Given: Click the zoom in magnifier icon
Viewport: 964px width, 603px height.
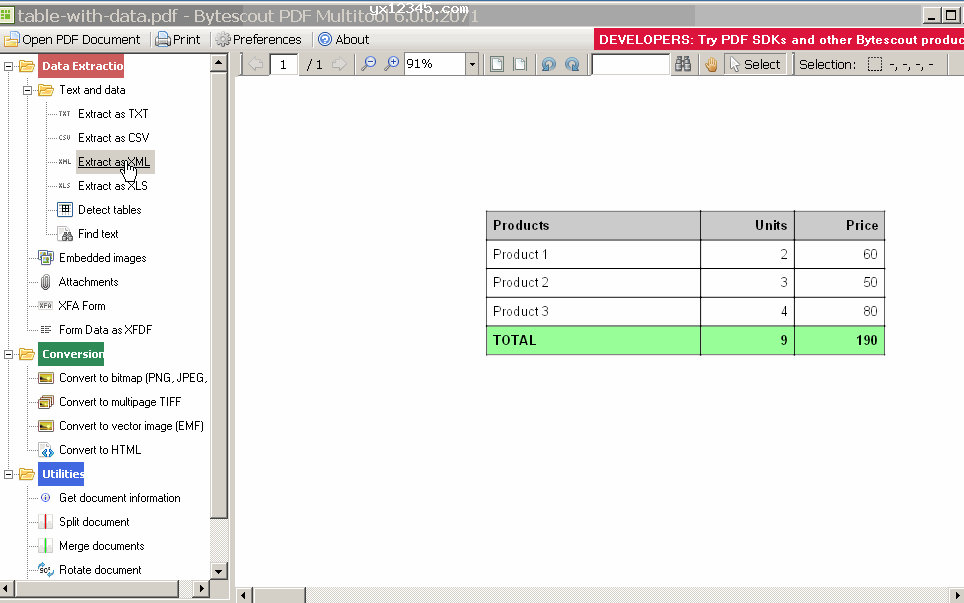Looking at the screenshot, I should 391,64.
